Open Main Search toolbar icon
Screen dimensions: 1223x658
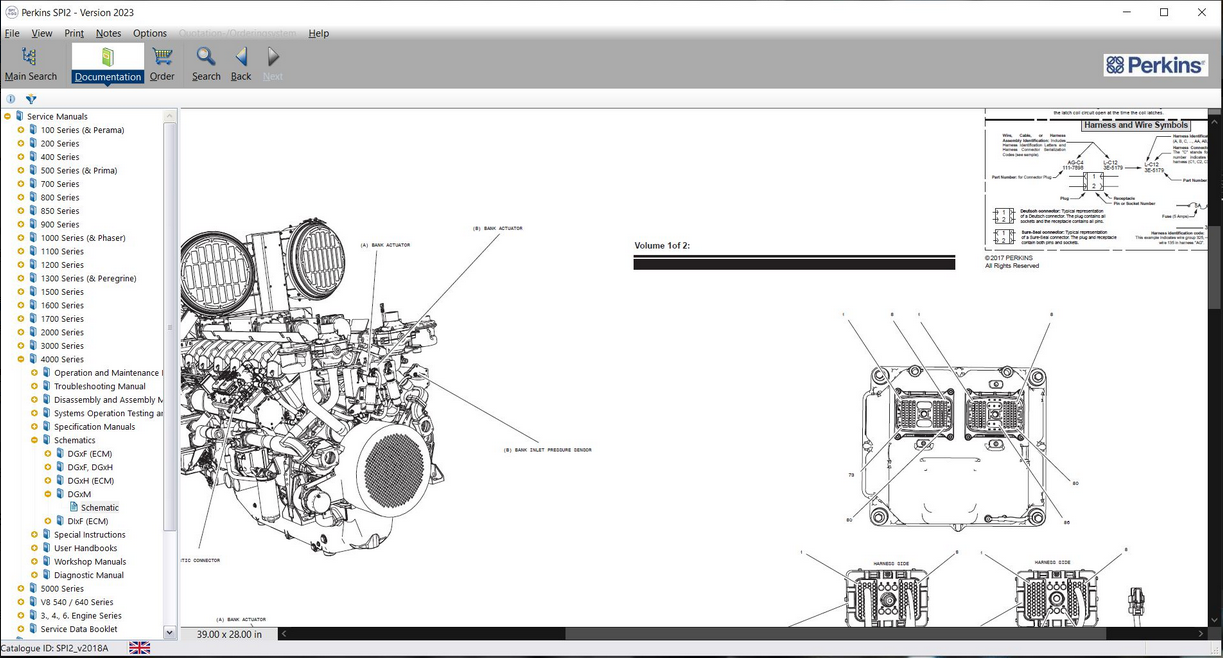(29, 57)
